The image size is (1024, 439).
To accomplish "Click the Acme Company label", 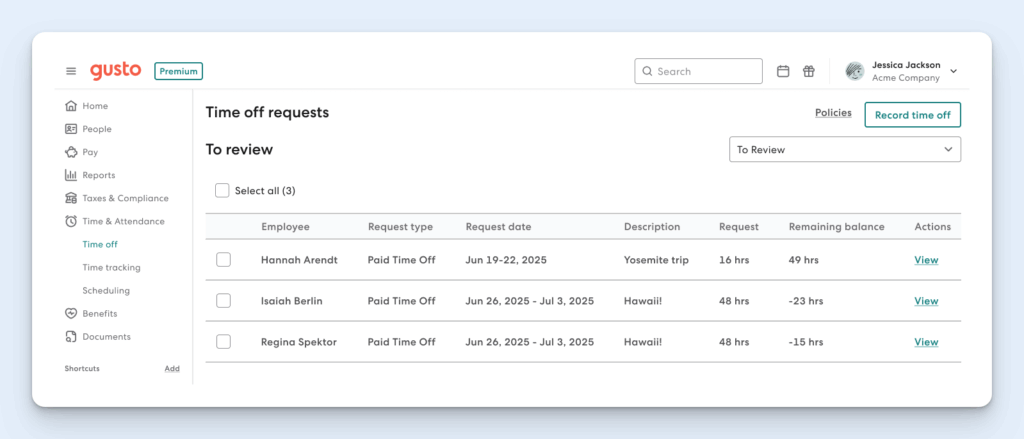I will (906, 78).
